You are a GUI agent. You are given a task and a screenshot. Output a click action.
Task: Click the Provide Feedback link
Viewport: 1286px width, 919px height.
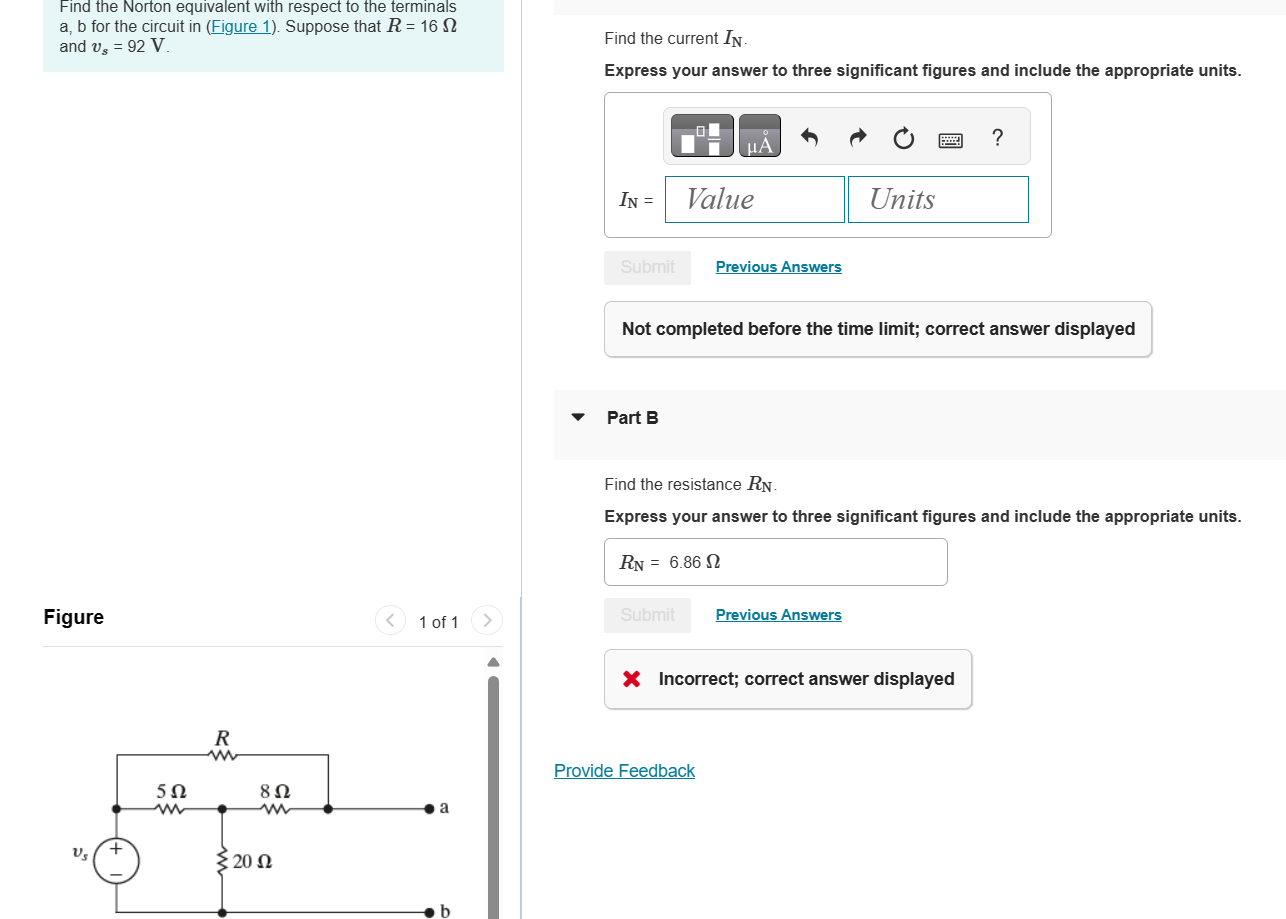click(x=624, y=770)
